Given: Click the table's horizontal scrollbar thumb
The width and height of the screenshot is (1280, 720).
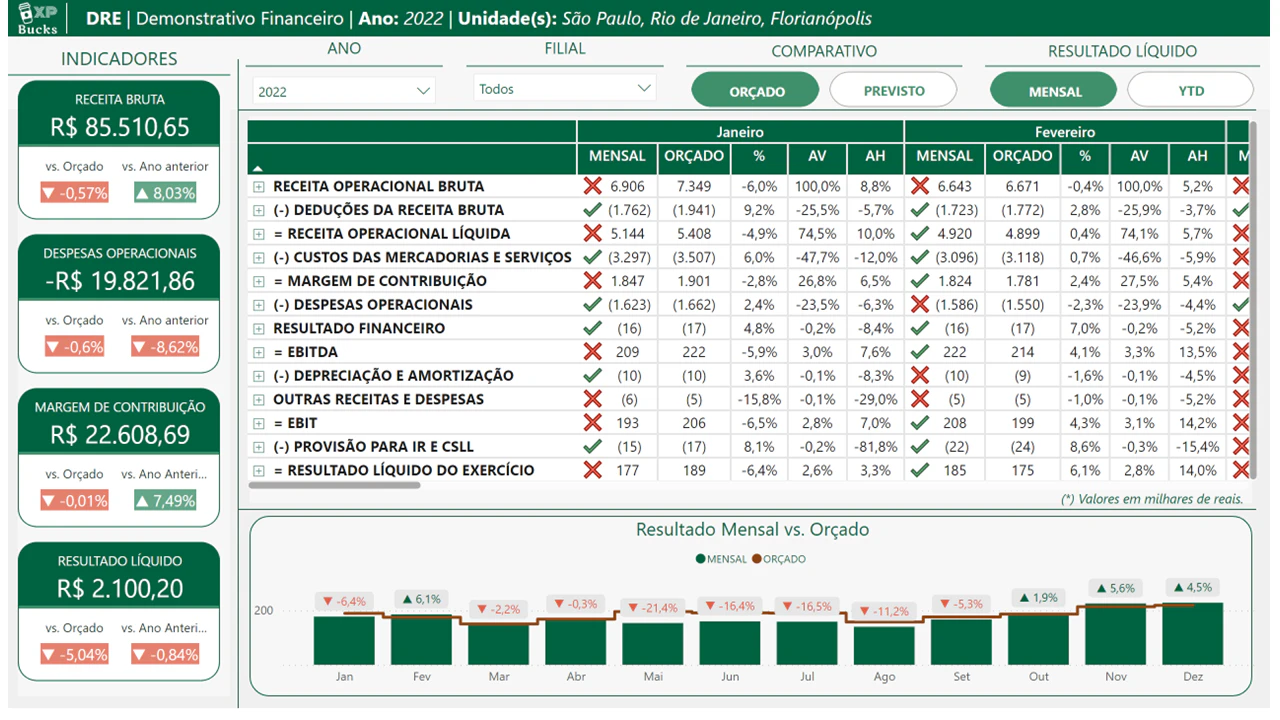Looking at the screenshot, I should pyautogui.click(x=335, y=486).
